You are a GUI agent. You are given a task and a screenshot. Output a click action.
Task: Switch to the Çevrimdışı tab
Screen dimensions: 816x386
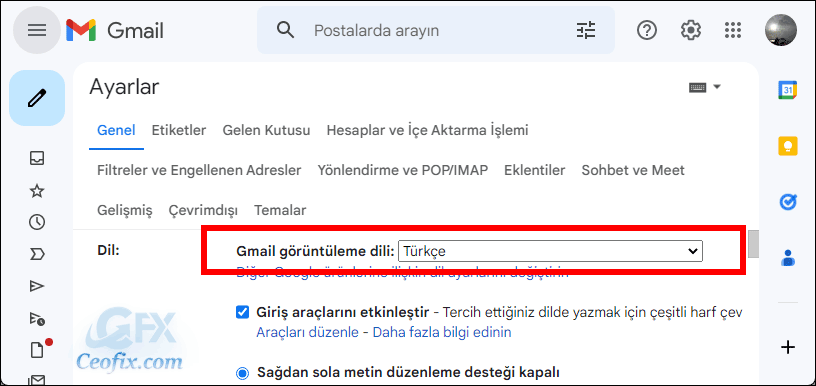click(x=203, y=211)
